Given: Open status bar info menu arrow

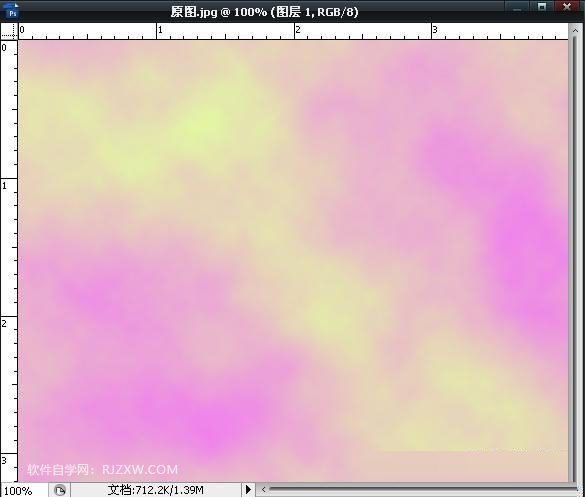Looking at the screenshot, I should [248, 489].
